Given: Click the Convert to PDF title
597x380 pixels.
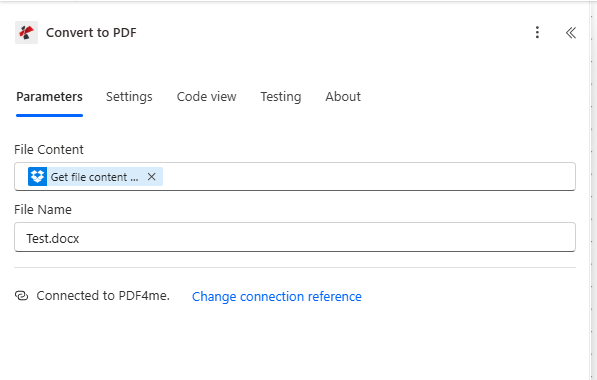Looking at the screenshot, I should pyautogui.click(x=91, y=33).
